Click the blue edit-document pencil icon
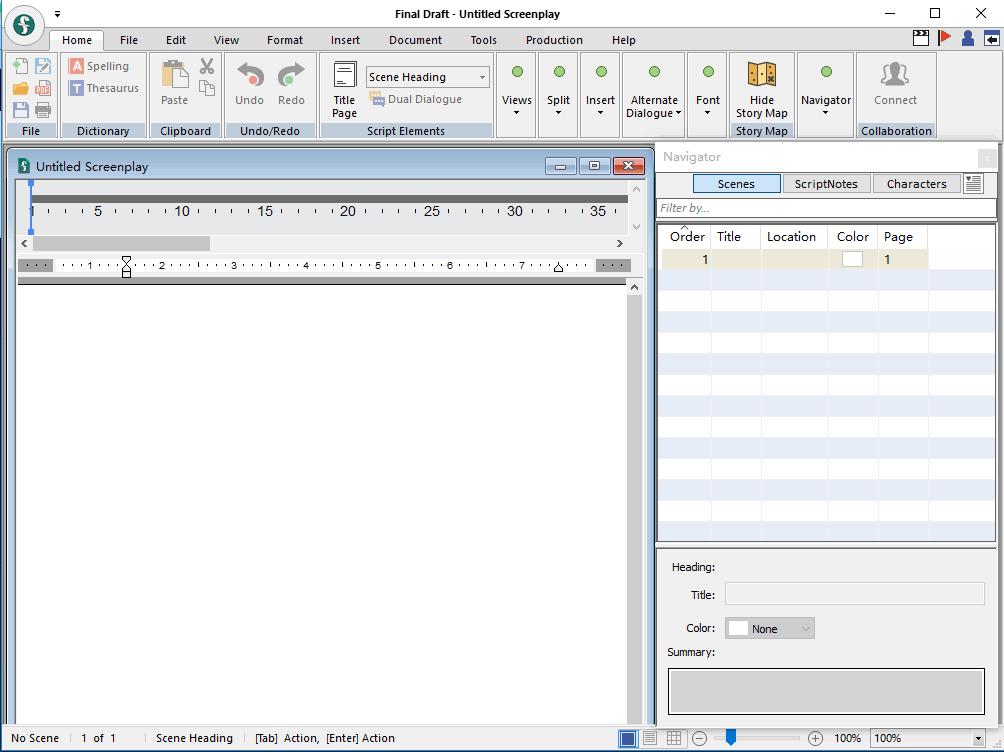1004x752 pixels. coord(43,66)
